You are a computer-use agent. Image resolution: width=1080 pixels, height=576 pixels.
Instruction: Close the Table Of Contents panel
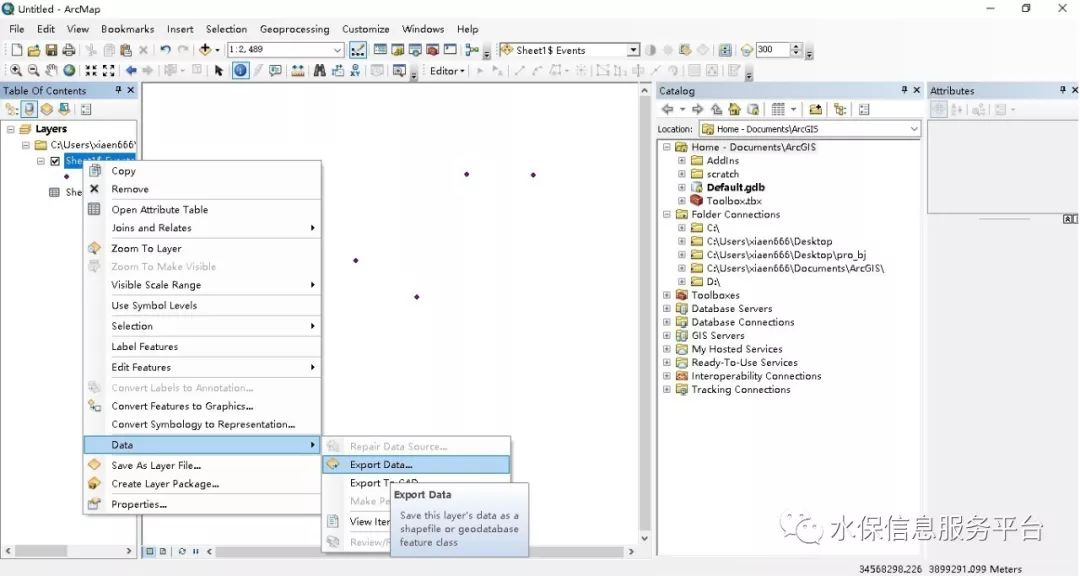pos(131,90)
